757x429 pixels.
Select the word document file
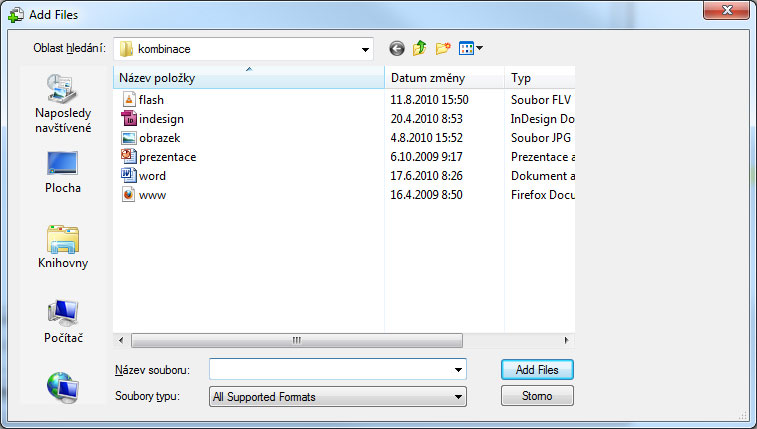click(x=152, y=176)
